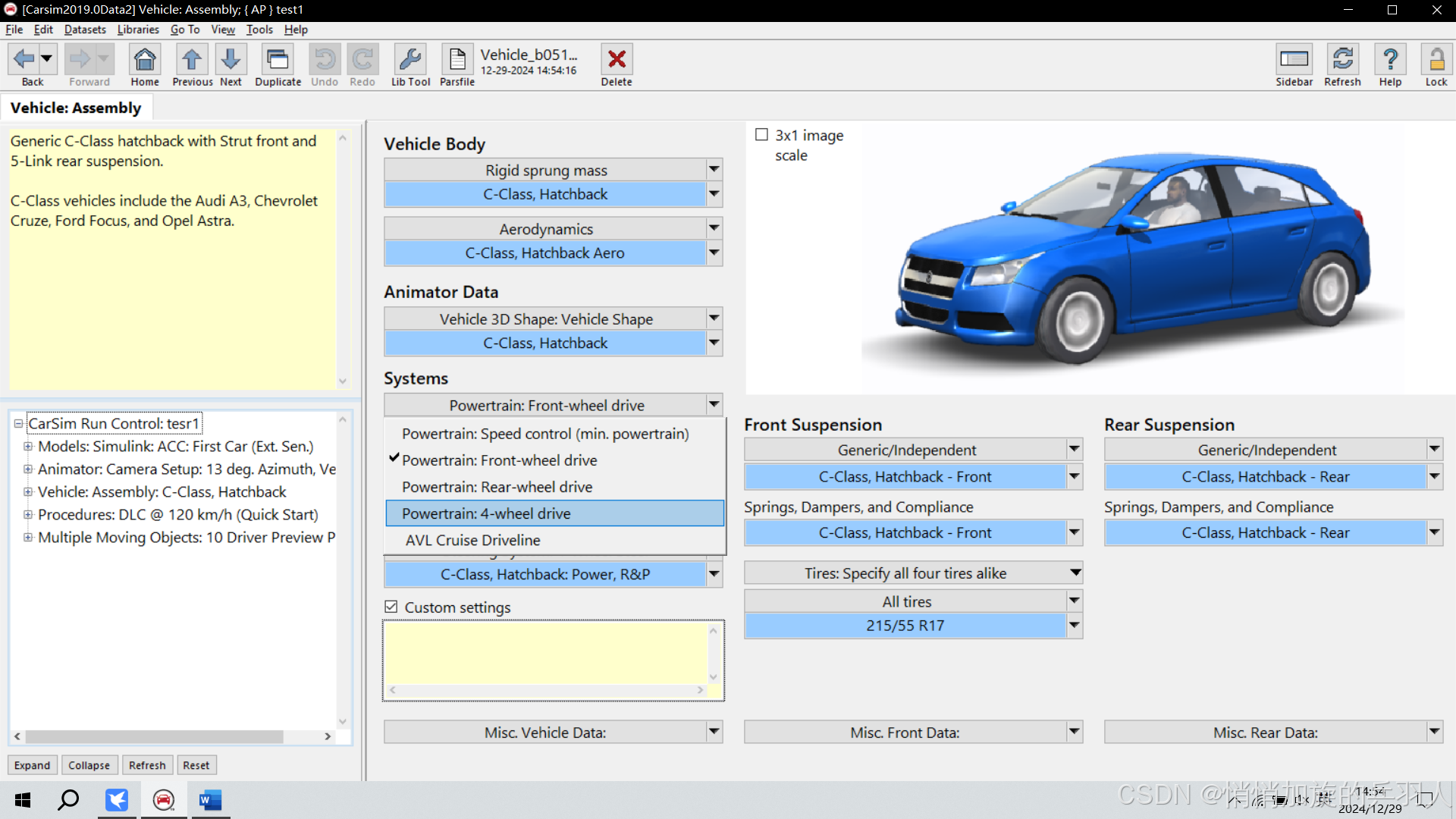Click the Duplicate dataset icon

[x=278, y=60]
